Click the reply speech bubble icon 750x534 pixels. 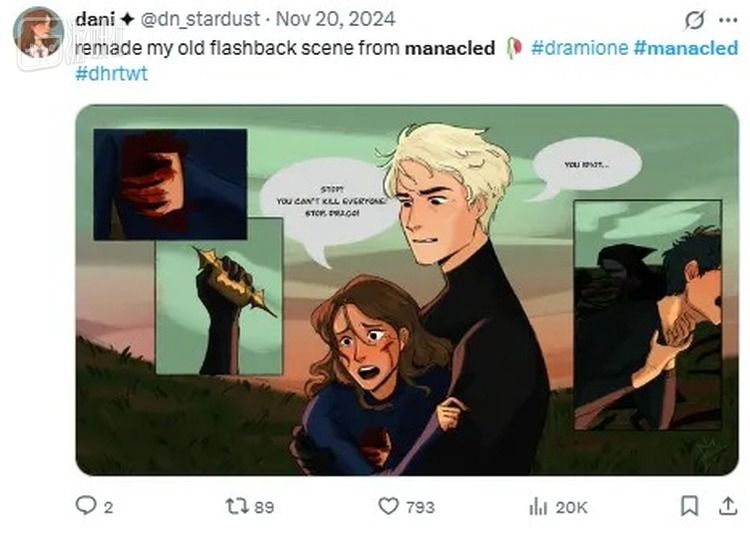pyautogui.click(x=87, y=507)
